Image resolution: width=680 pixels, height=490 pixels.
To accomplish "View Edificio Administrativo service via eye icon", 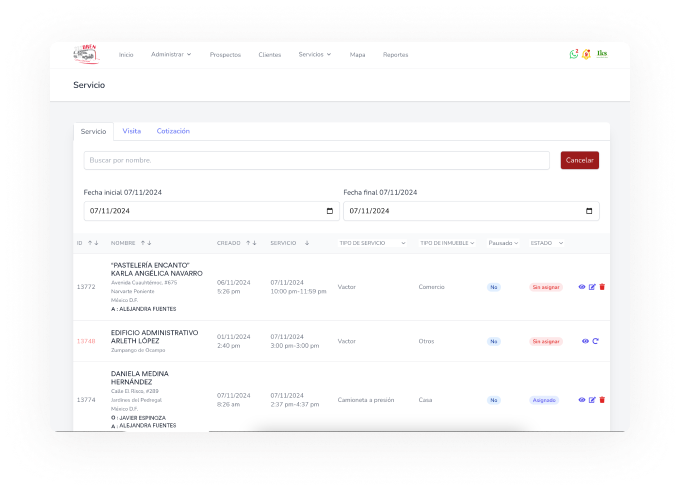I will pyautogui.click(x=585, y=341).
